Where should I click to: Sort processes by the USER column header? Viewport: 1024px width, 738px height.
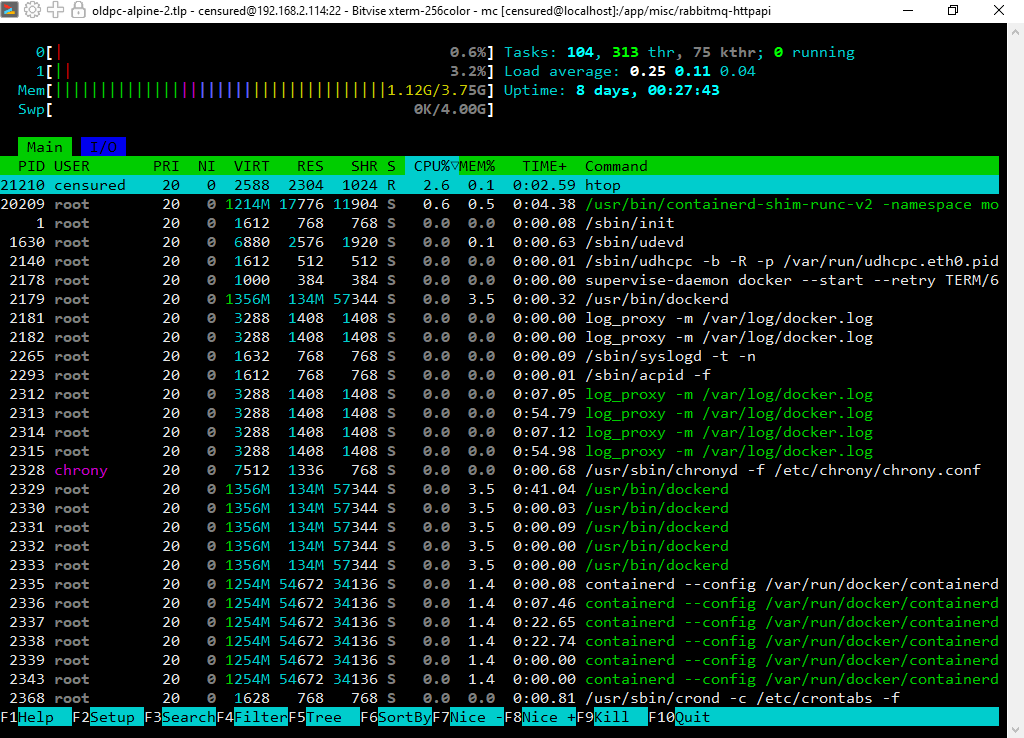click(x=72, y=166)
